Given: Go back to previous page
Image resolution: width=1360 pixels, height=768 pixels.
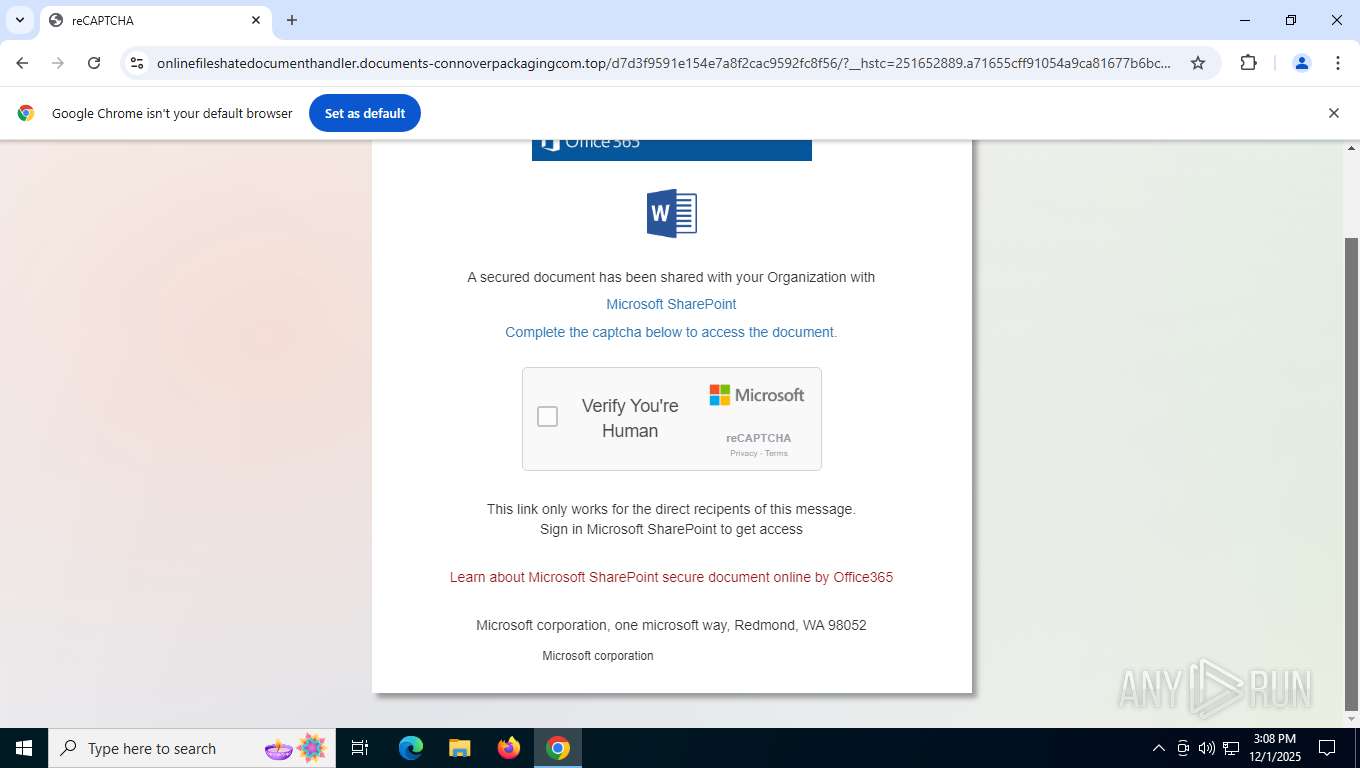Looking at the screenshot, I should [22, 63].
